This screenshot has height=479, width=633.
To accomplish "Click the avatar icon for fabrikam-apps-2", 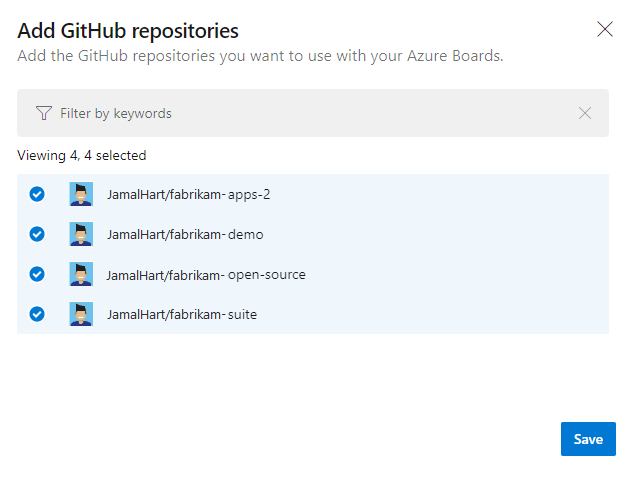I will coord(81,194).
